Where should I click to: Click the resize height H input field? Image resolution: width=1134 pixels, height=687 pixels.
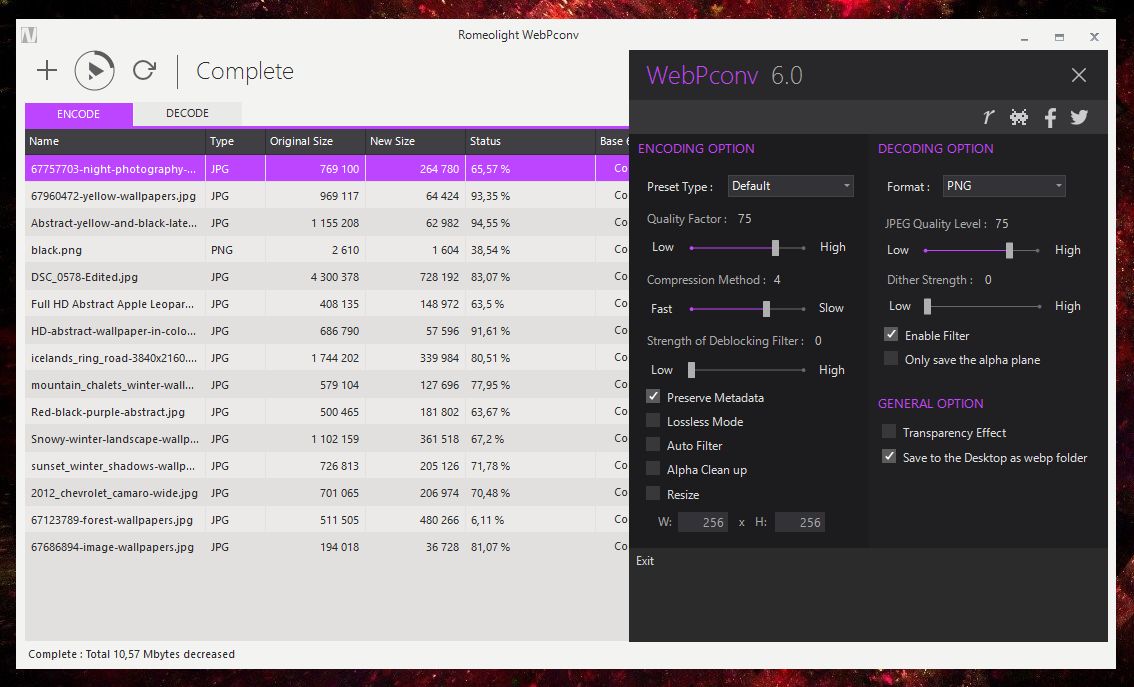pos(799,522)
